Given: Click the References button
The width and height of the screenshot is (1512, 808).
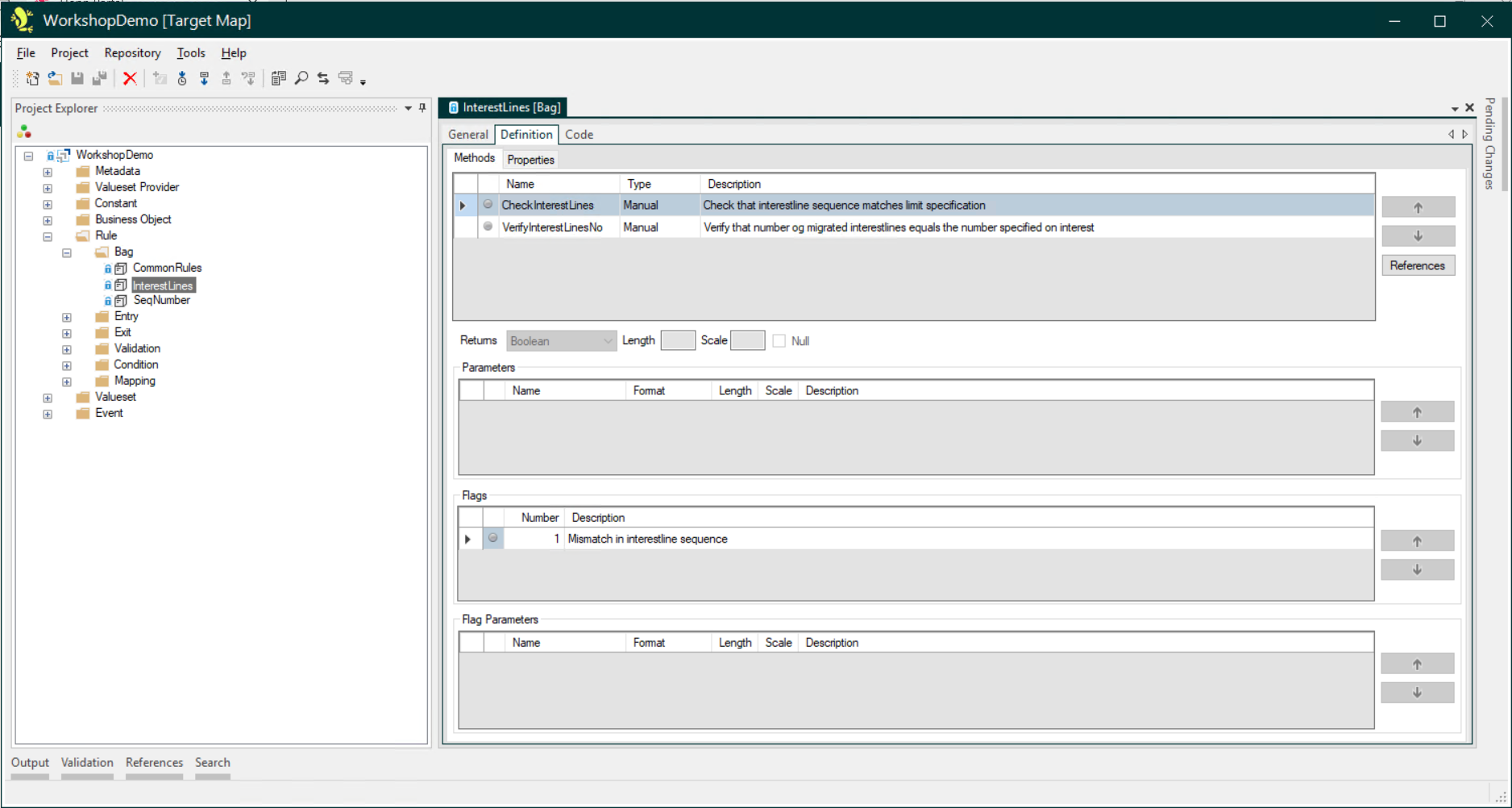Looking at the screenshot, I should pos(1417,265).
